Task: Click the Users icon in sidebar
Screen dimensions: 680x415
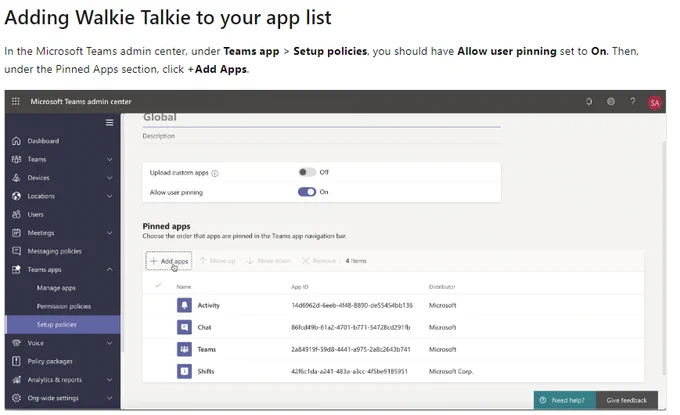Action: click(16, 214)
